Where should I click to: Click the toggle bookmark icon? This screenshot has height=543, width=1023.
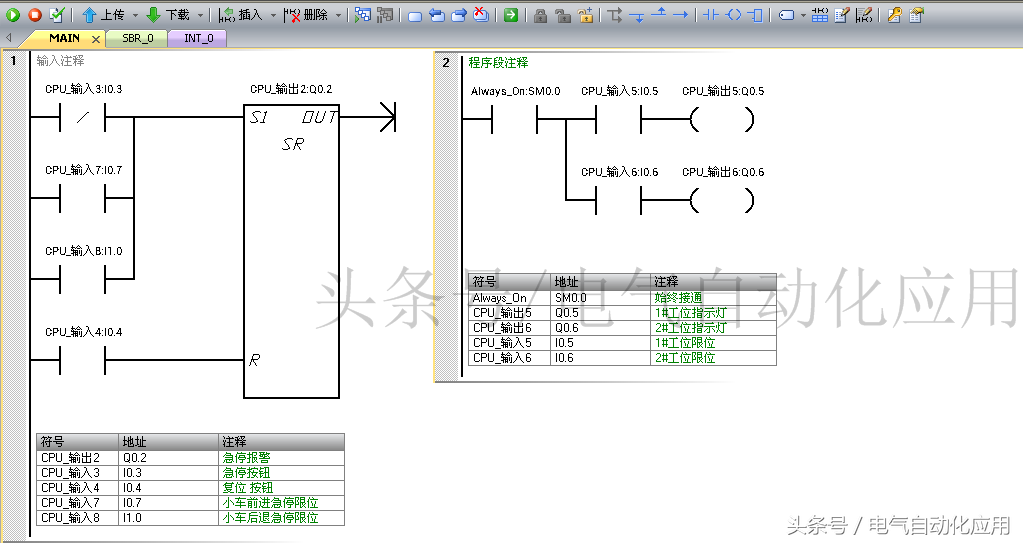click(x=415, y=15)
